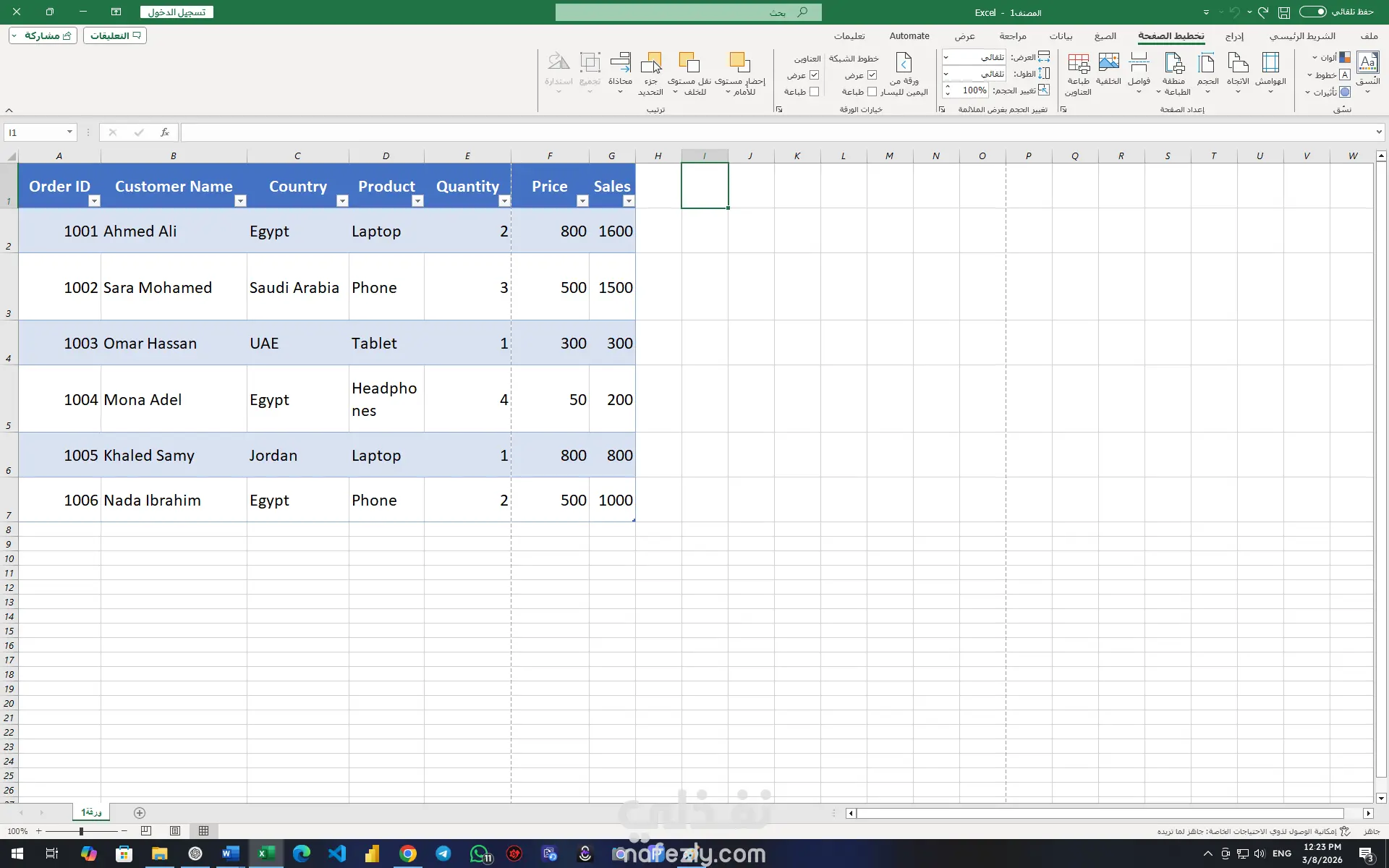Click the sheet right-to-left direction icon
Image resolution: width=1389 pixels, height=868 pixels.
click(904, 64)
